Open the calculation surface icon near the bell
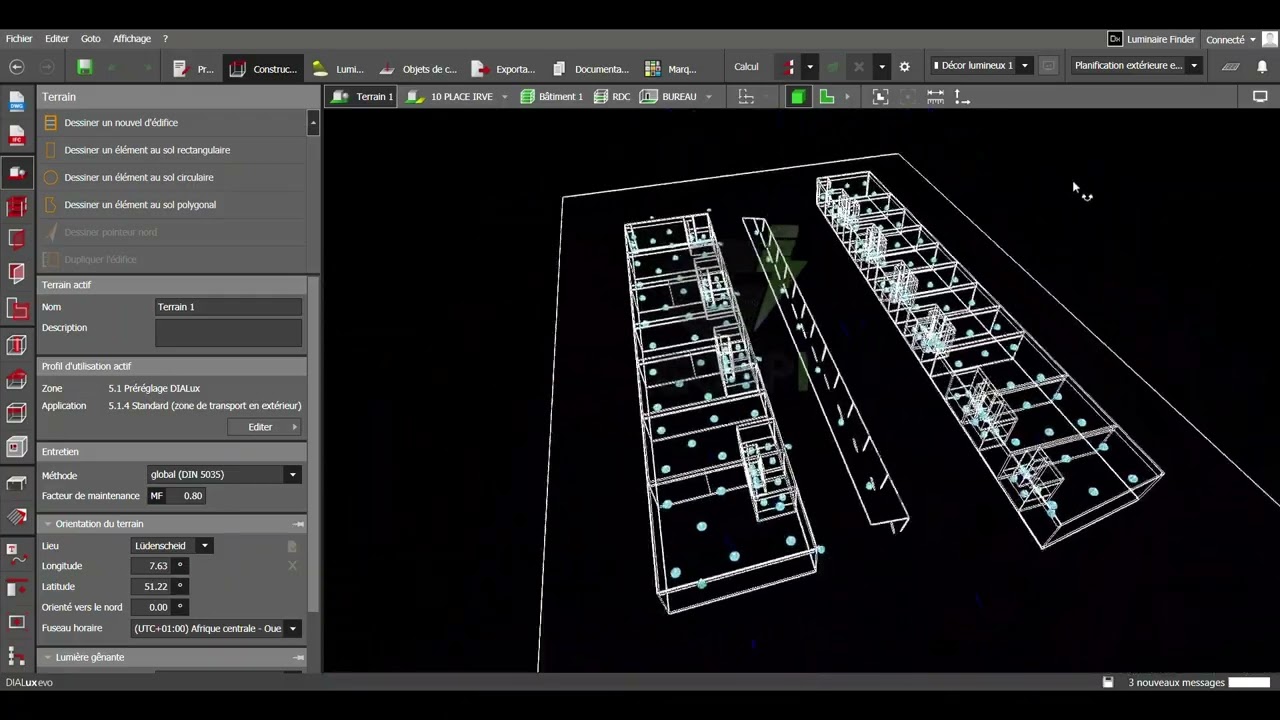This screenshot has width=1280, height=720. tap(1231, 67)
